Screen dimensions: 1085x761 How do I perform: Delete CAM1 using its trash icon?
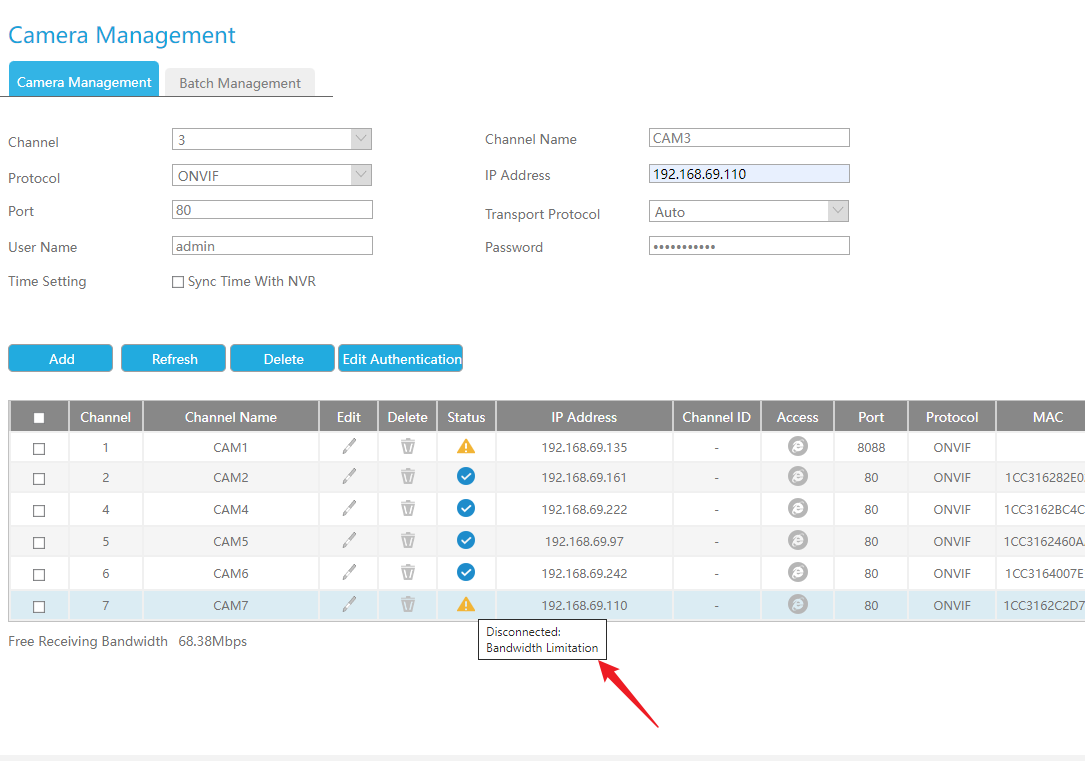408,447
